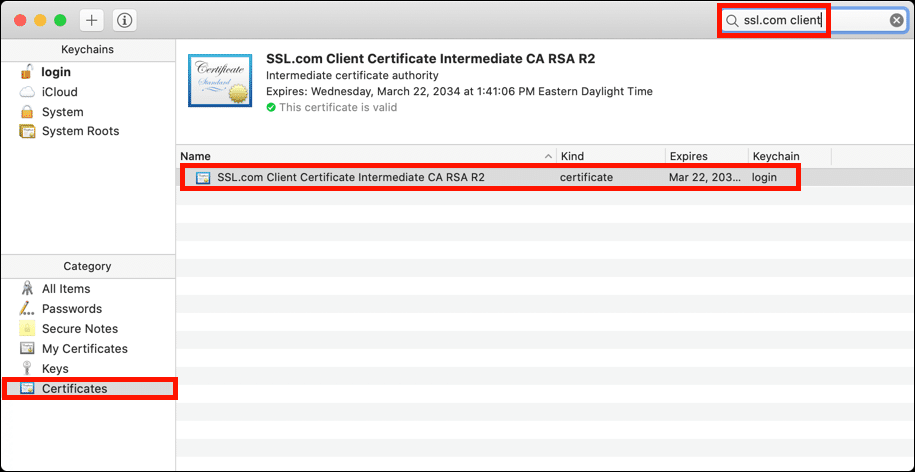Click the plus button to add keychain item
915x472 pixels.
pyautogui.click(x=91, y=20)
